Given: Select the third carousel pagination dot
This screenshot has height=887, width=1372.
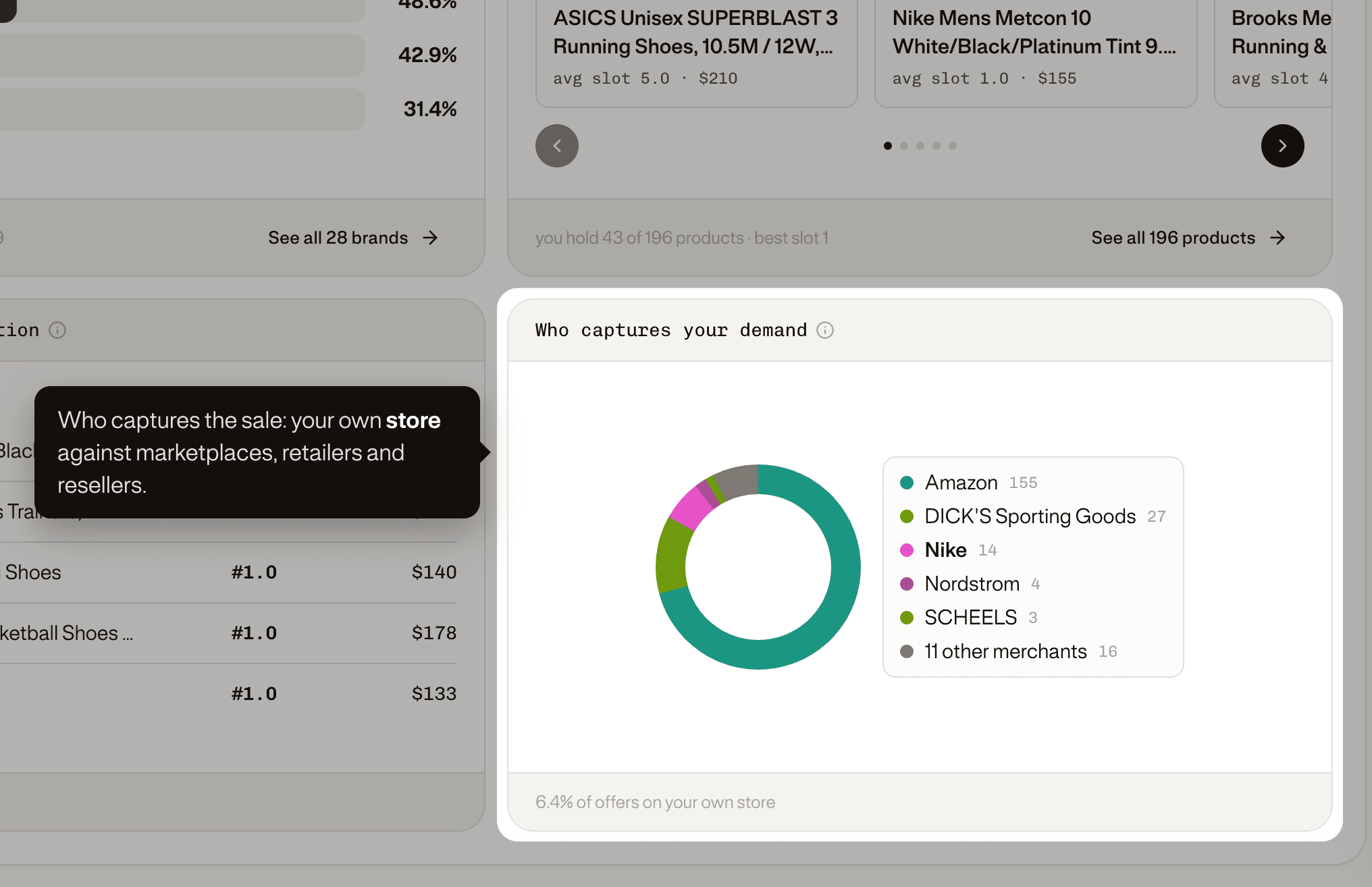Looking at the screenshot, I should (920, 146).
